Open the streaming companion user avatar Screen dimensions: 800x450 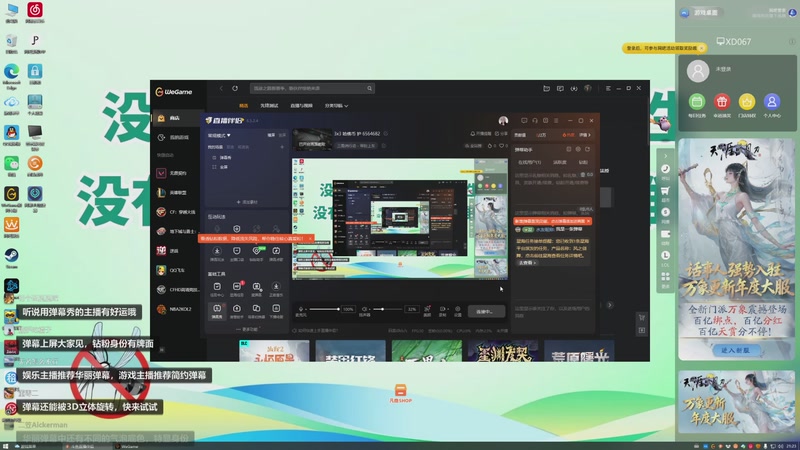pos(503,120)
